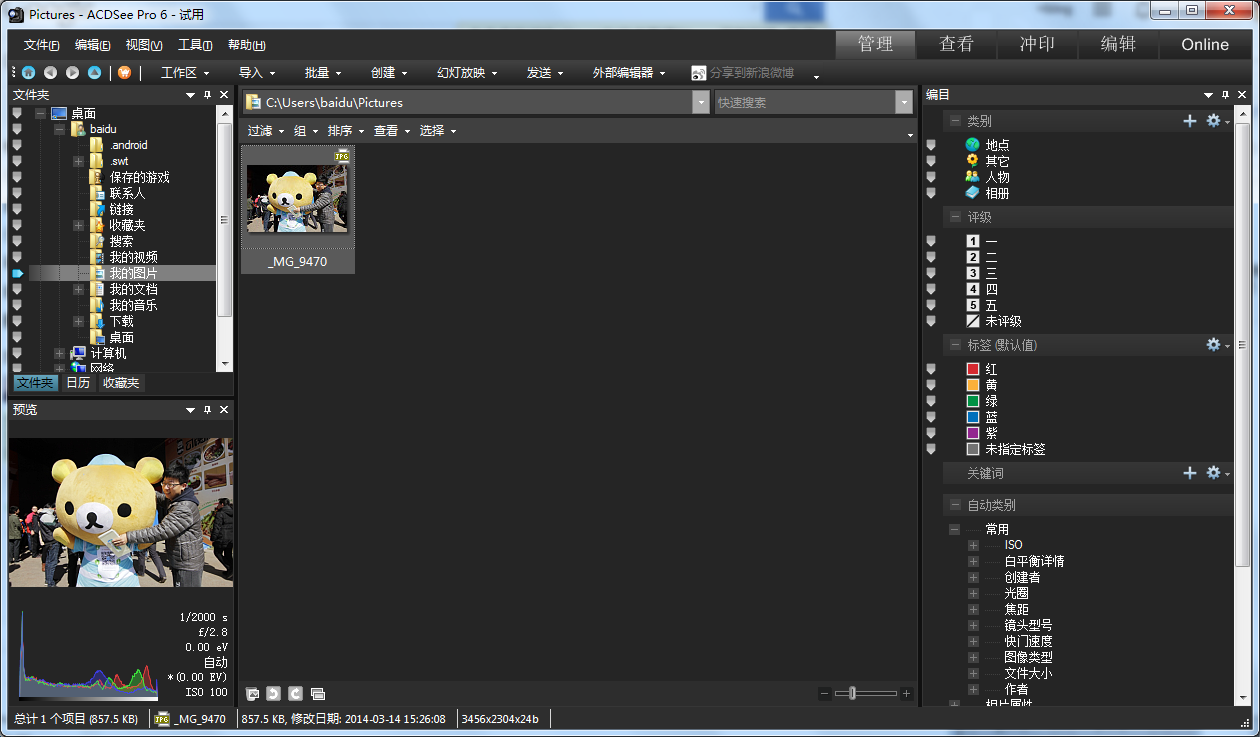Open the 批量 dropdown menu
The image size is (1260, 737).
point(323,72)
